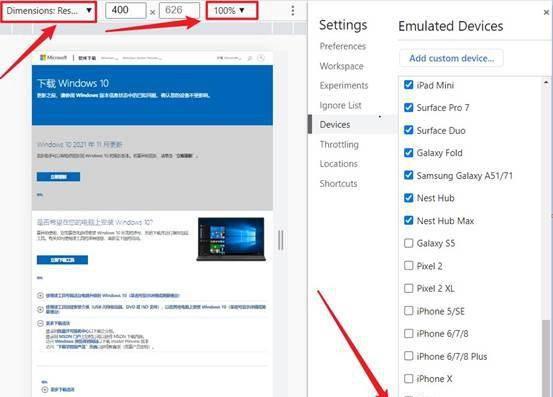The width and height of the screenshot is (553, 397).
Task: Expand the second plus-circle item in the page
Action: pyautogui.click(x=40, y=309)
